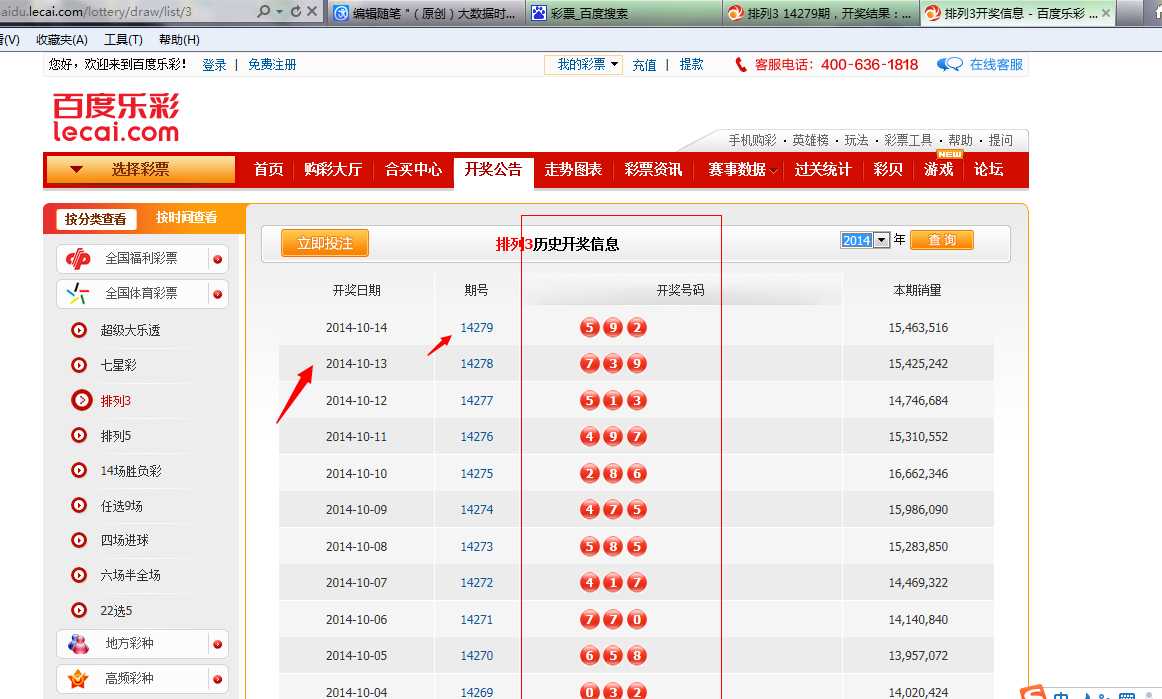Screen dimensions: 1162x699
Task: Open the 购彩大厅 nav item
Action: pos(333,170)
